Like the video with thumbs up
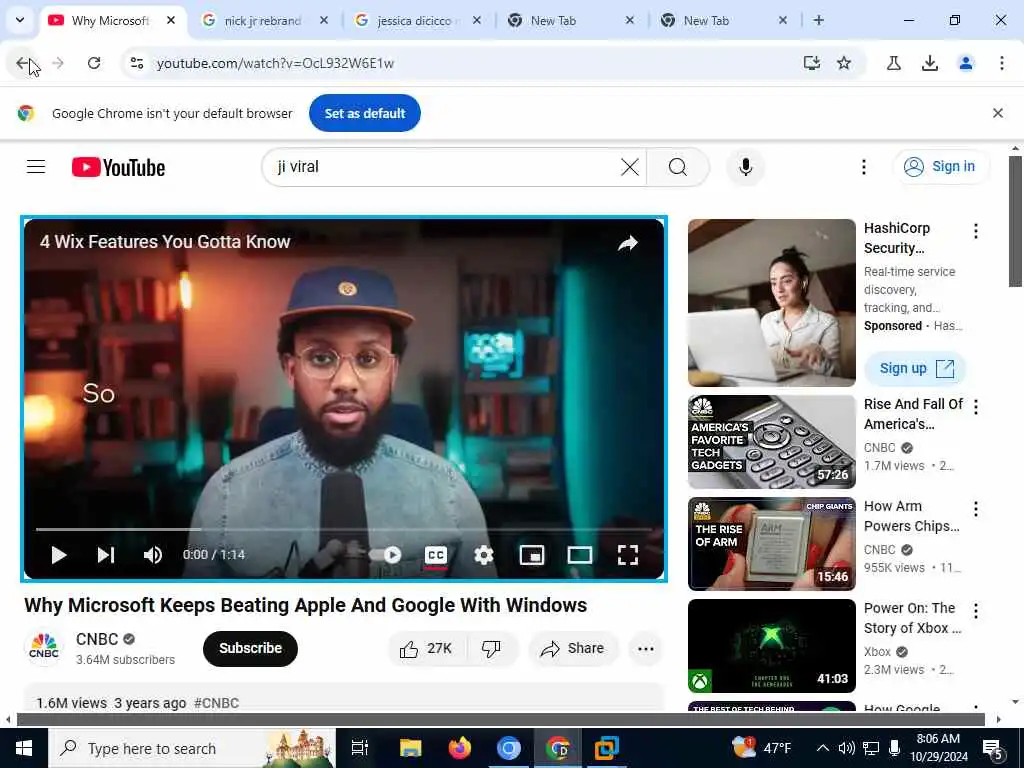 pyautogui.click(x=428, y=648)
